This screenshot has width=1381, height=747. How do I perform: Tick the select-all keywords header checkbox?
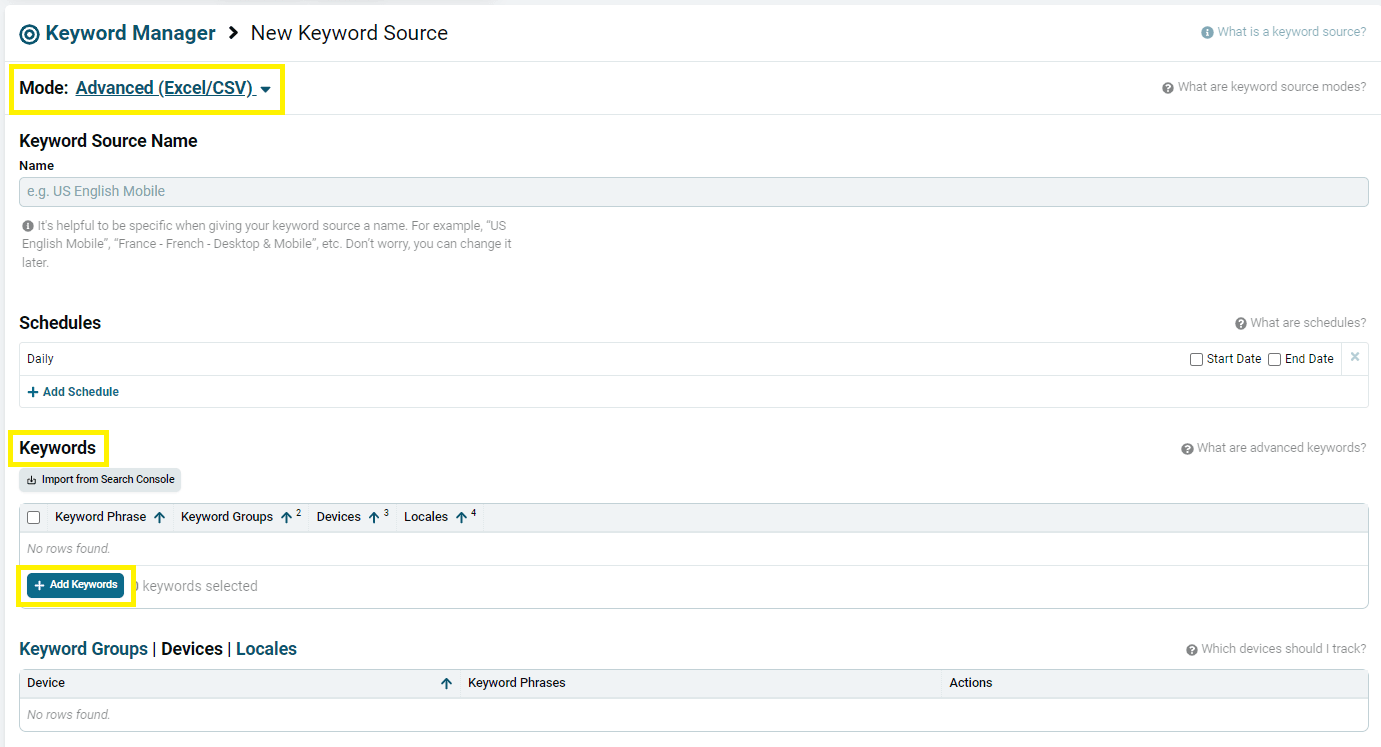click(33, 518)
